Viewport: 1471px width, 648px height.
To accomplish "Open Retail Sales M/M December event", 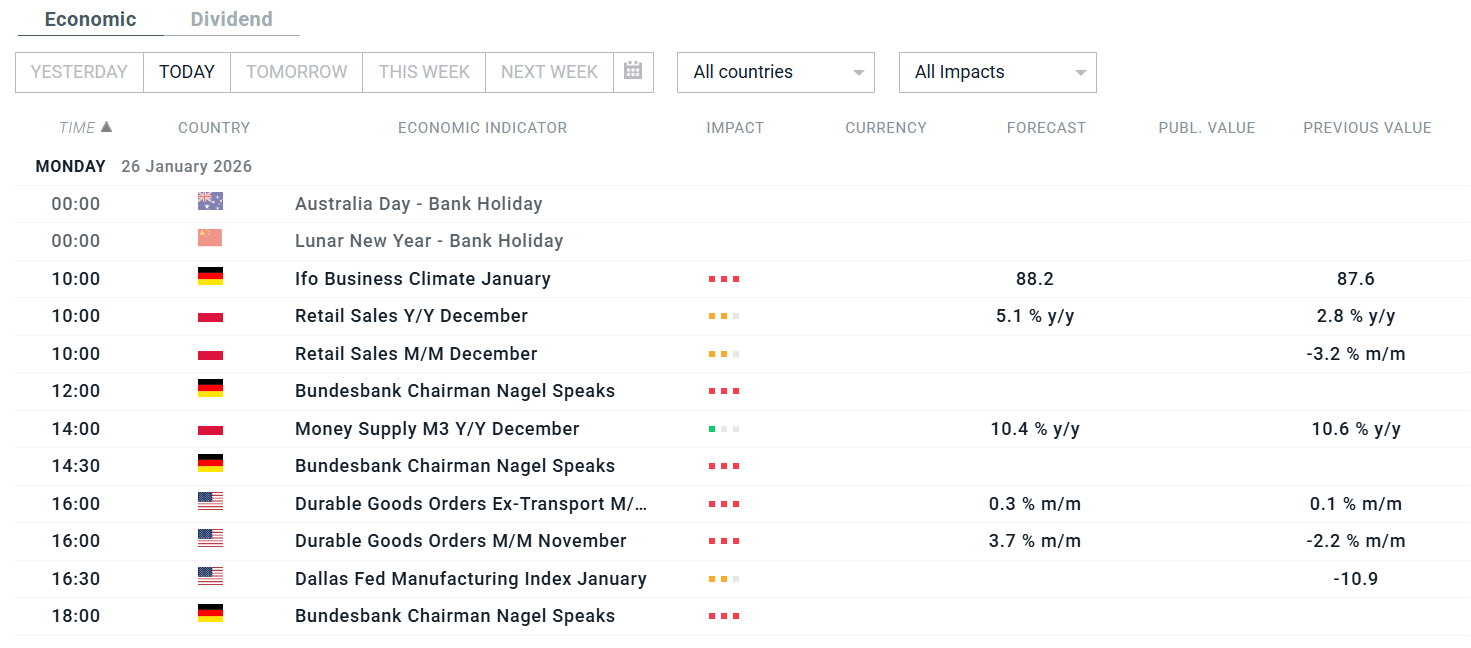I will tap(416, 354).
